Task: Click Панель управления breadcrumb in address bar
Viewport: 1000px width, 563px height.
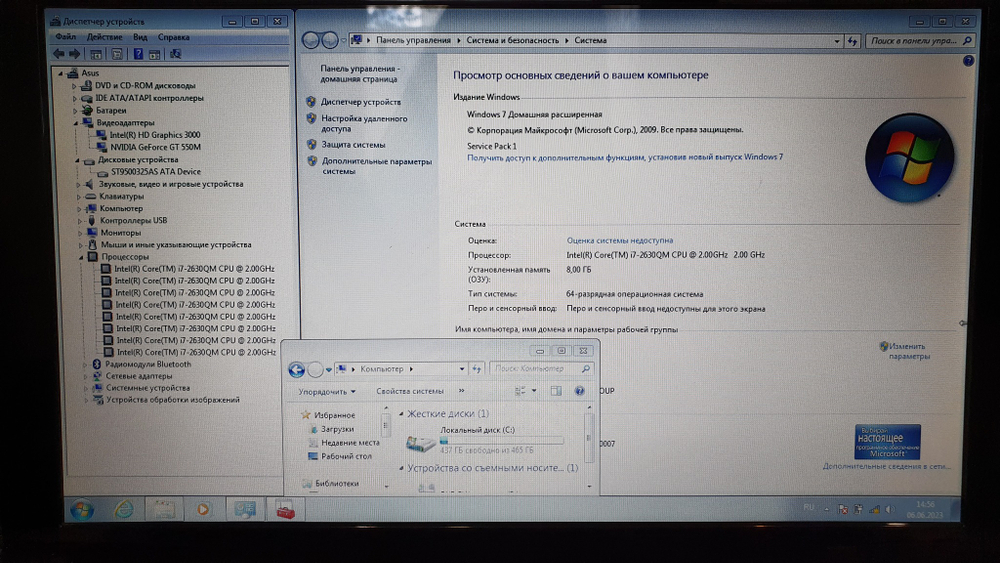Action: tap(413, 40)
